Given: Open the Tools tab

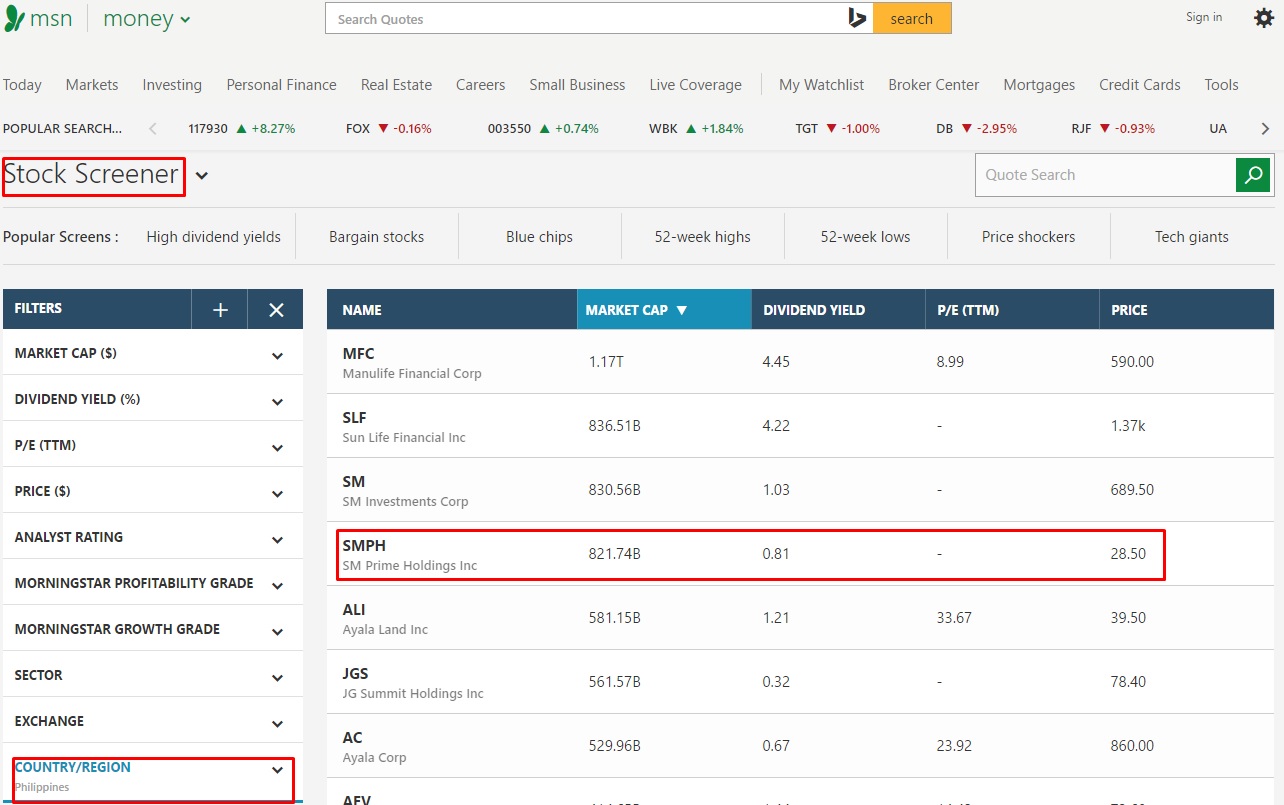Looking at the screenshot, I should tap(1222, 85).
